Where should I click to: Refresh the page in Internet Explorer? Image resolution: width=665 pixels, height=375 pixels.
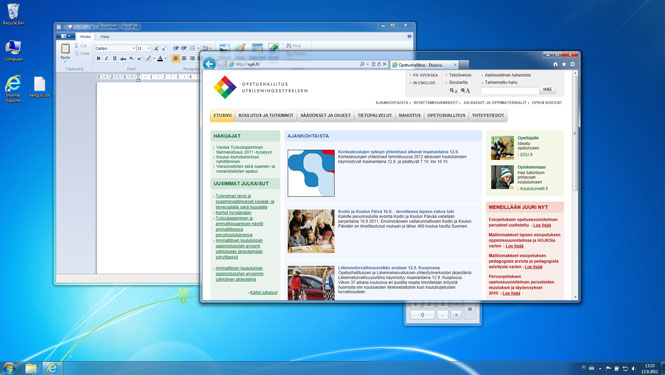tap(379, 64)
